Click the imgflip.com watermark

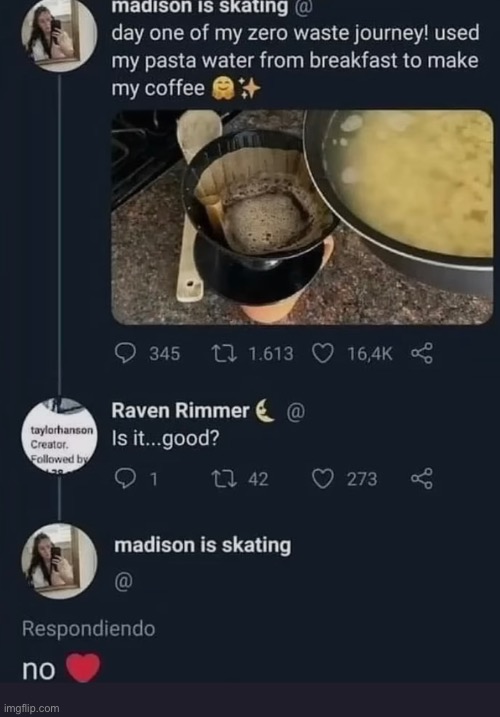pyautogui.click(x=31, y=708)
